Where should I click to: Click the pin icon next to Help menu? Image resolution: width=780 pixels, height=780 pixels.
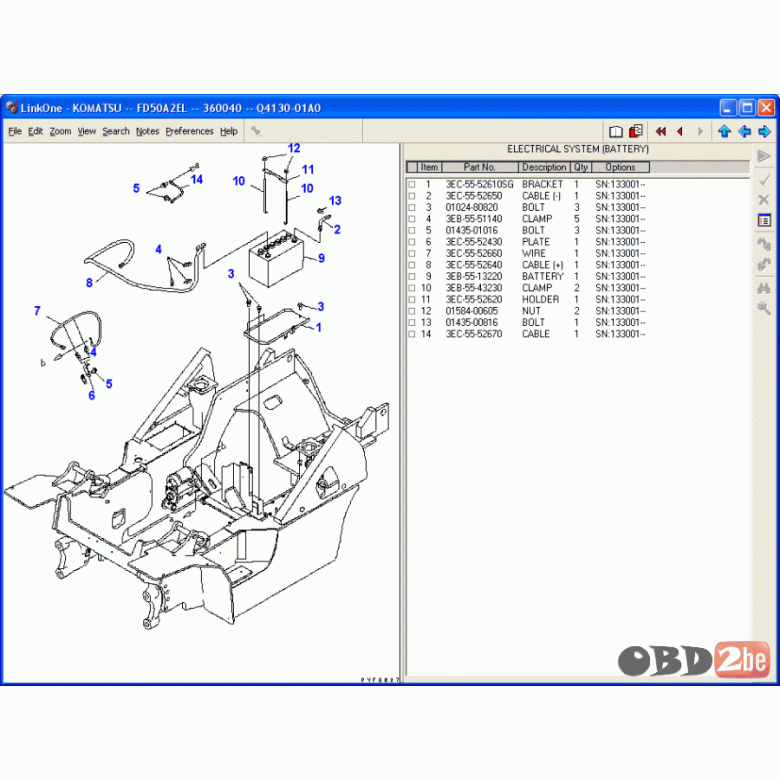(x=256, y=131)
